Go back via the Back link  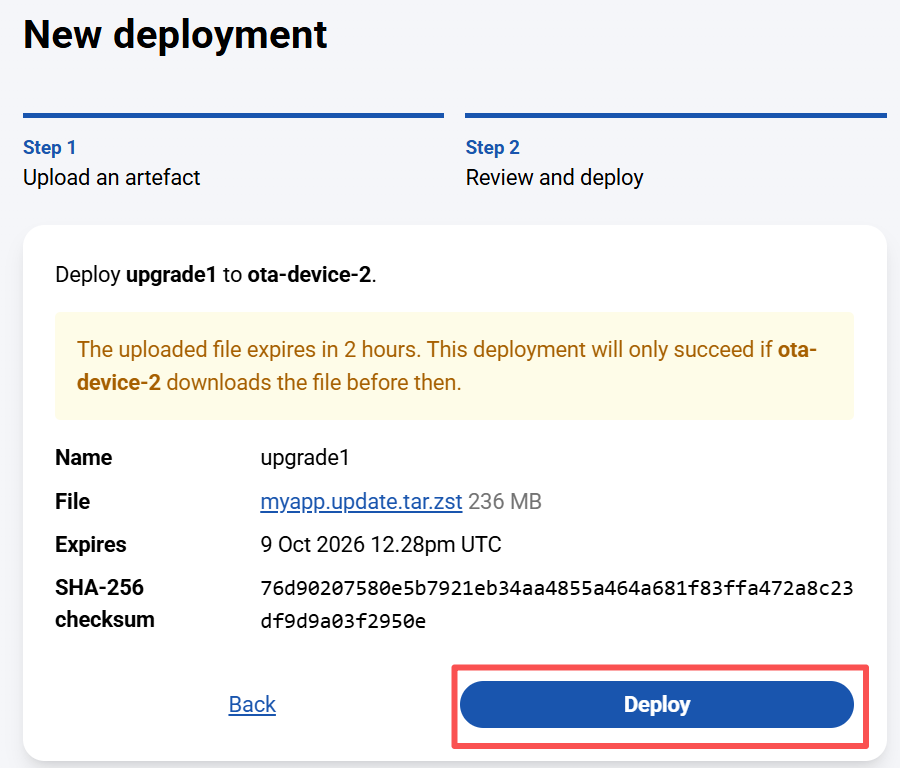[x=252, y=704]
